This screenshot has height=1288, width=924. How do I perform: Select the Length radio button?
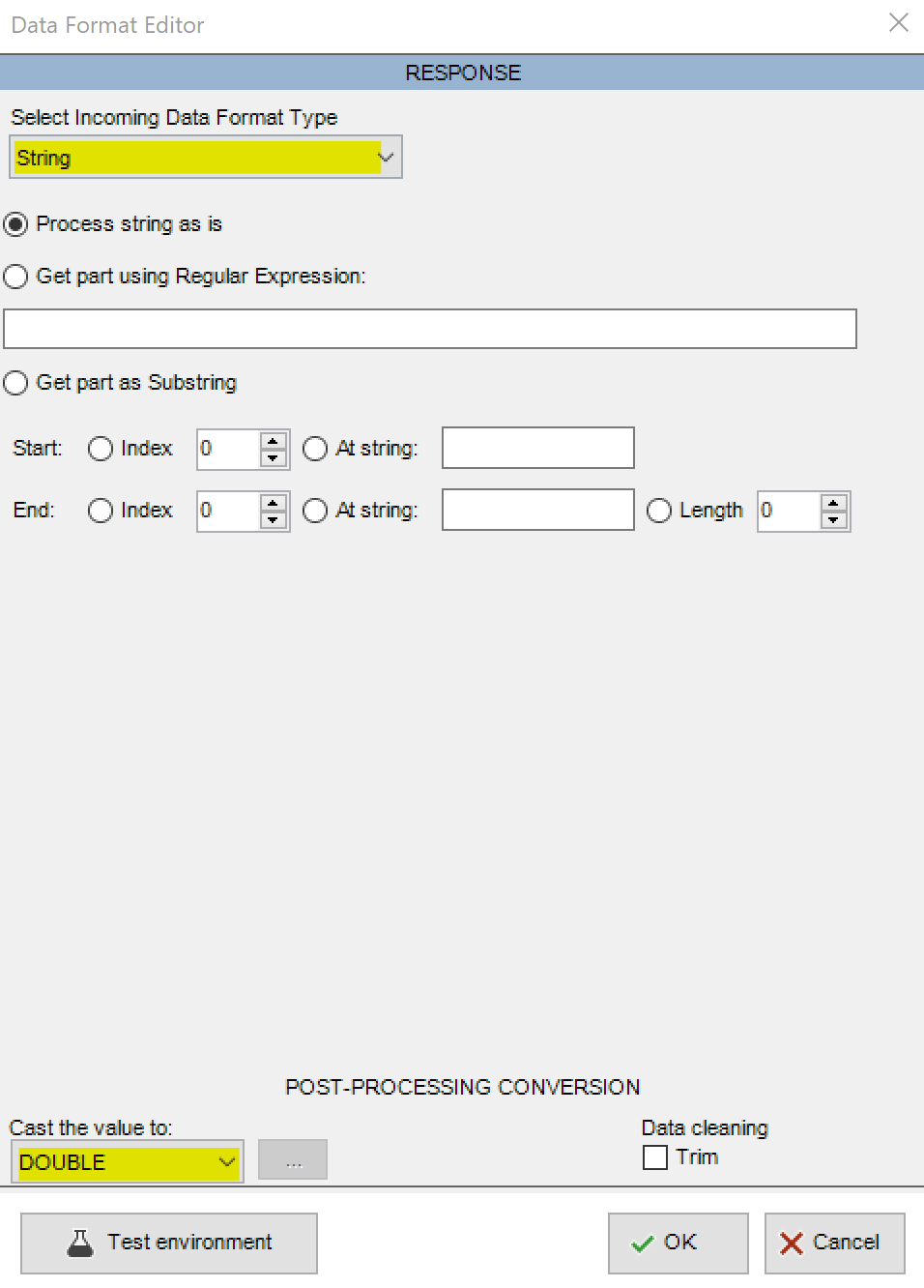pyautogui.click(x=659, y=511)
